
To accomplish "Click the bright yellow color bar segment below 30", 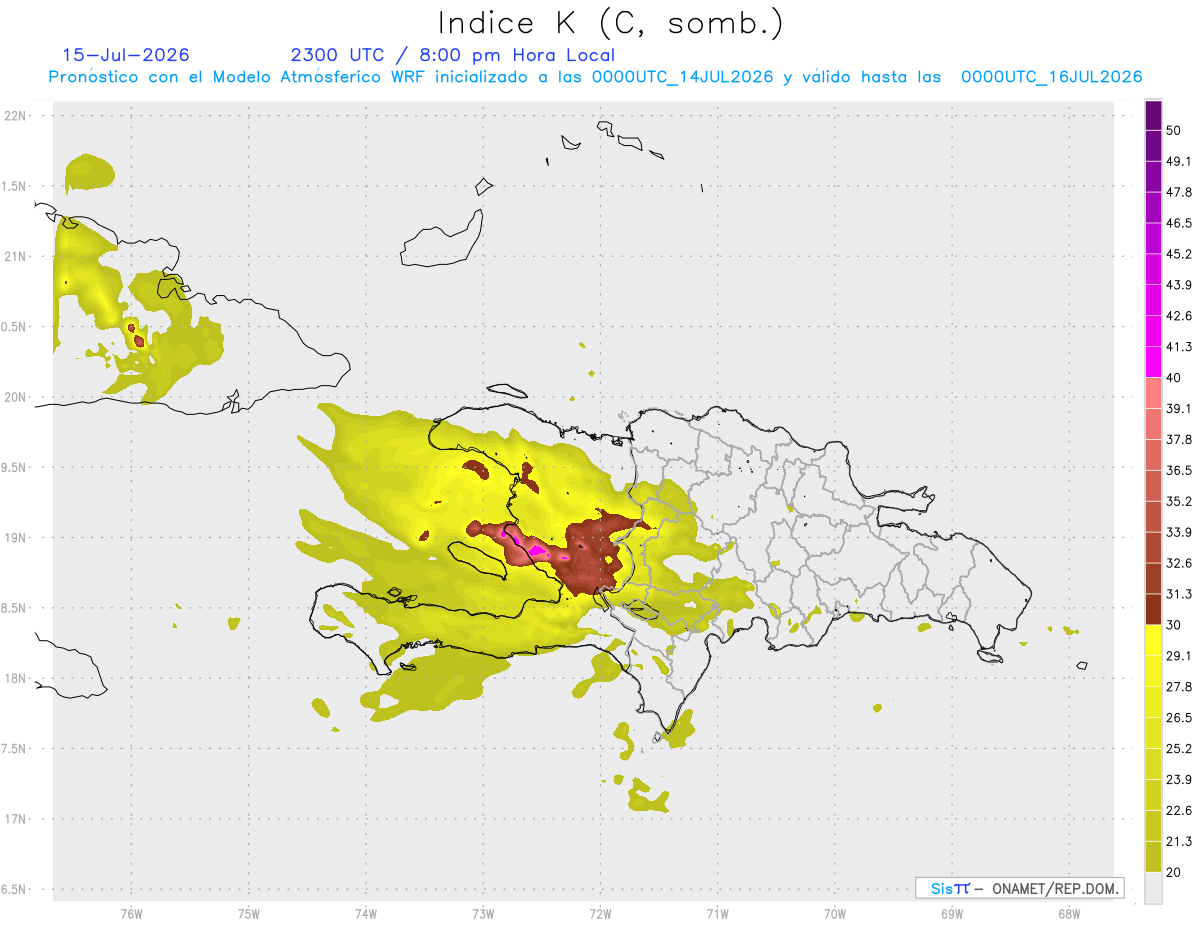I will 1153,640.
